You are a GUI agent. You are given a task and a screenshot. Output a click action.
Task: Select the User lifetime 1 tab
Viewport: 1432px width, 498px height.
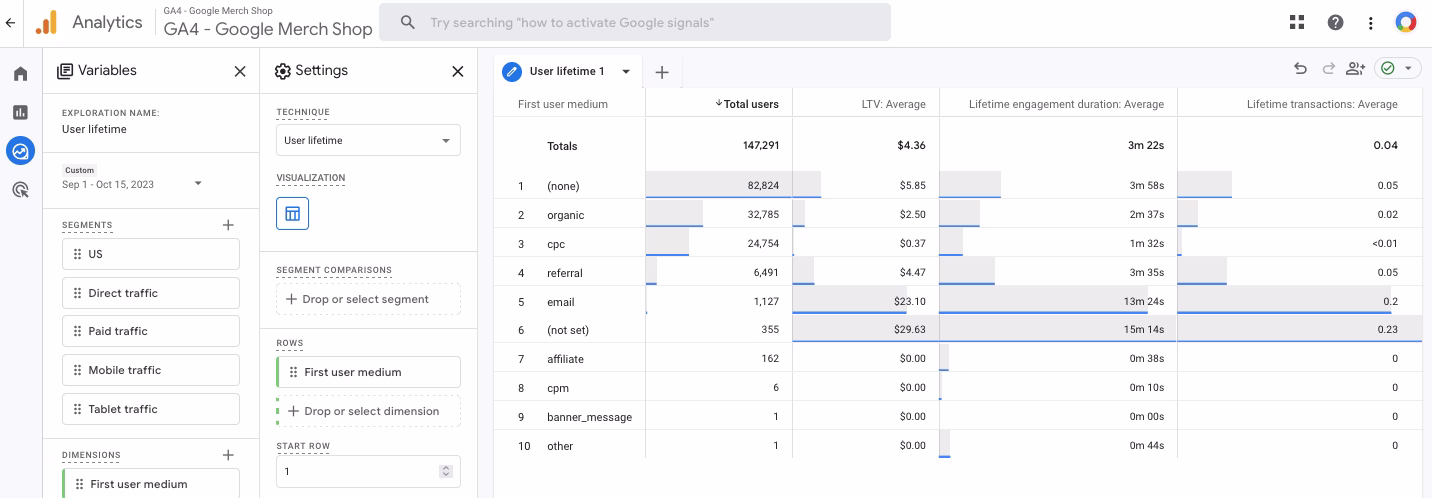(566, 72)
